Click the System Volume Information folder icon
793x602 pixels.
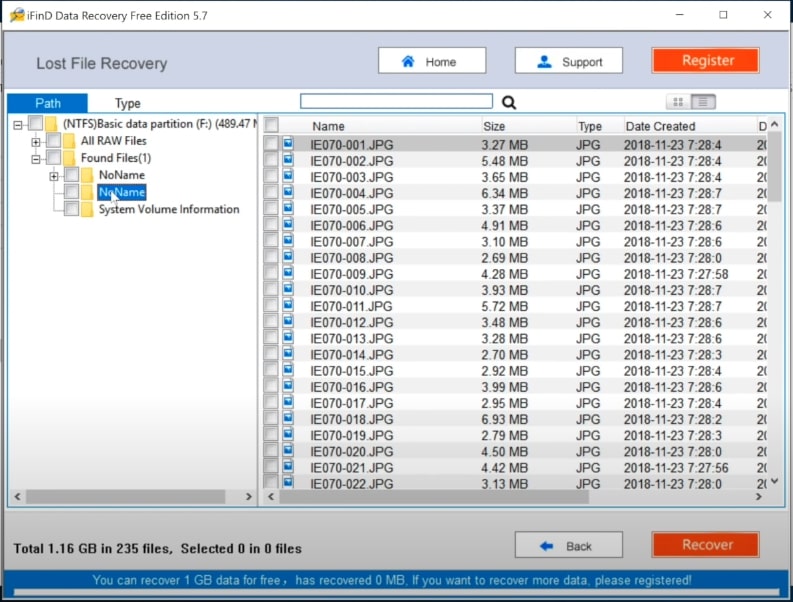click(x=87, y=209)
